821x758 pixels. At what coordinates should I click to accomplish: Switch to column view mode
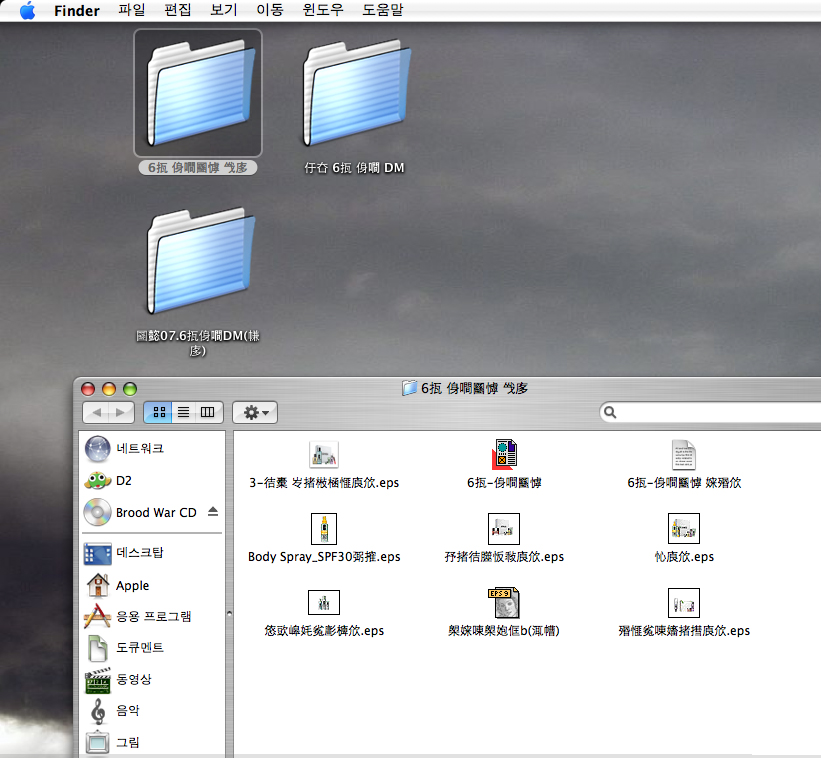click(208, 412)
